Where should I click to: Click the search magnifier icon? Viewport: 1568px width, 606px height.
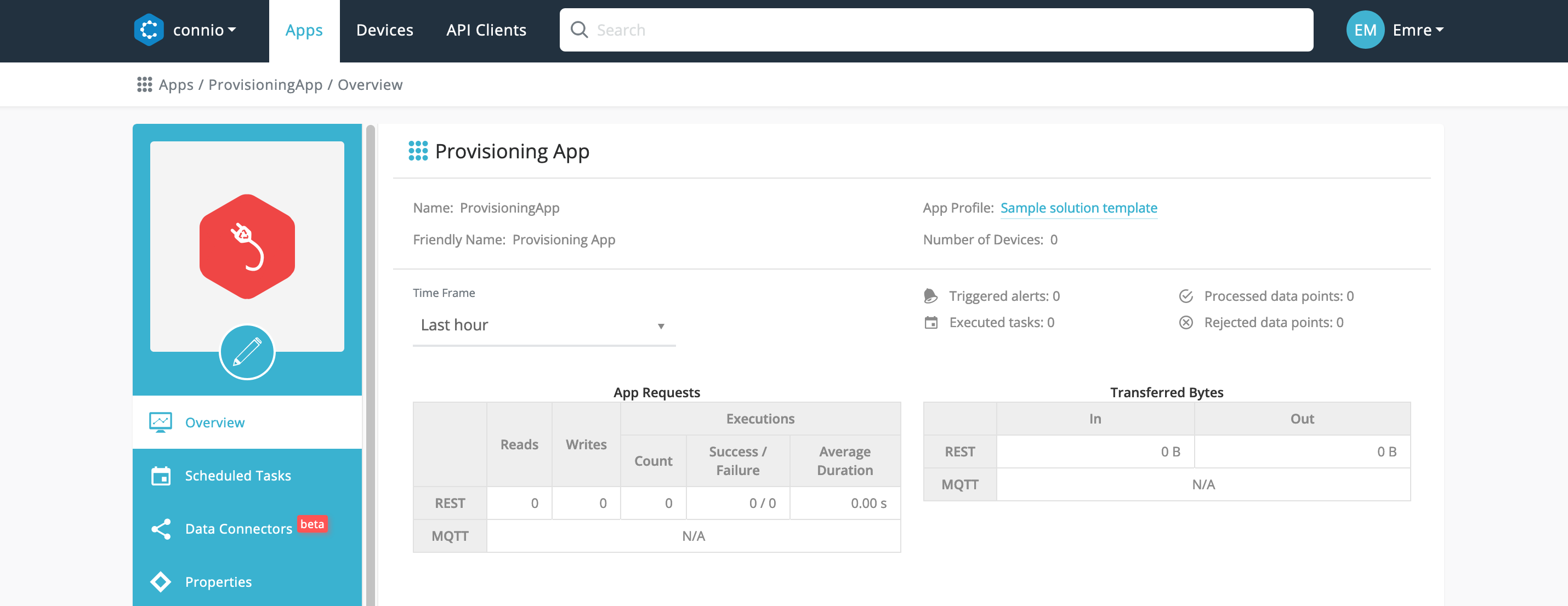point(579,30)
